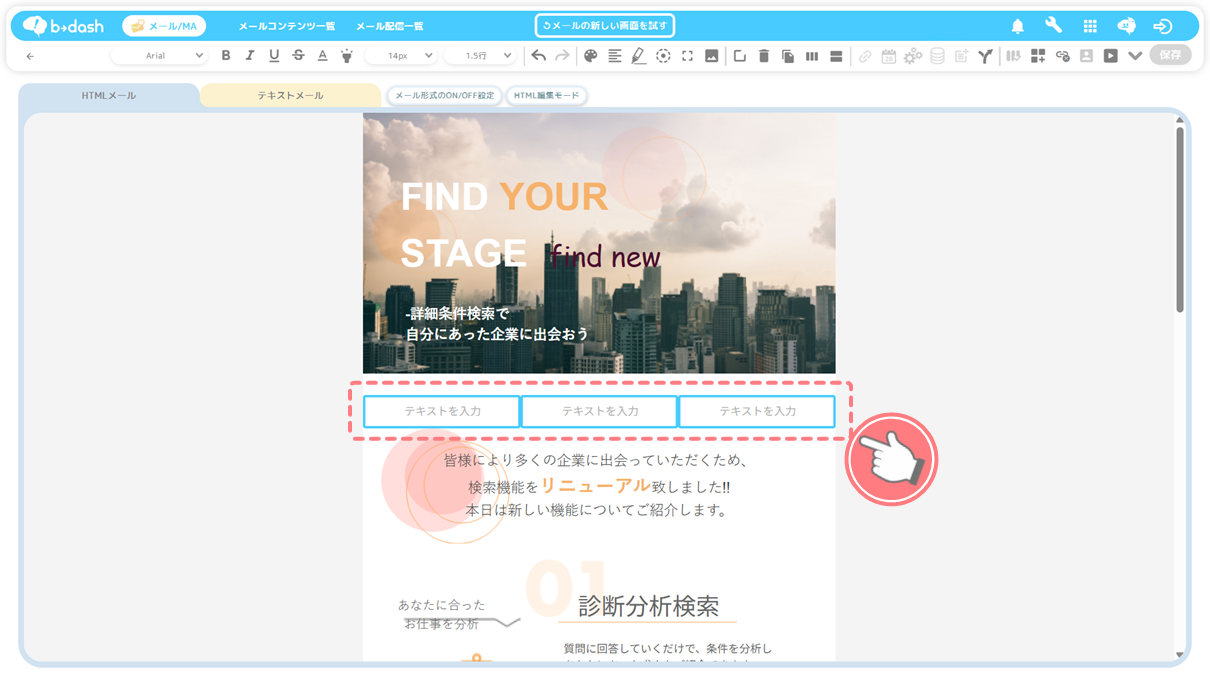Expand the 1.5行 line height dropdown
This screenshot has height=680, width=1210.
480,56
